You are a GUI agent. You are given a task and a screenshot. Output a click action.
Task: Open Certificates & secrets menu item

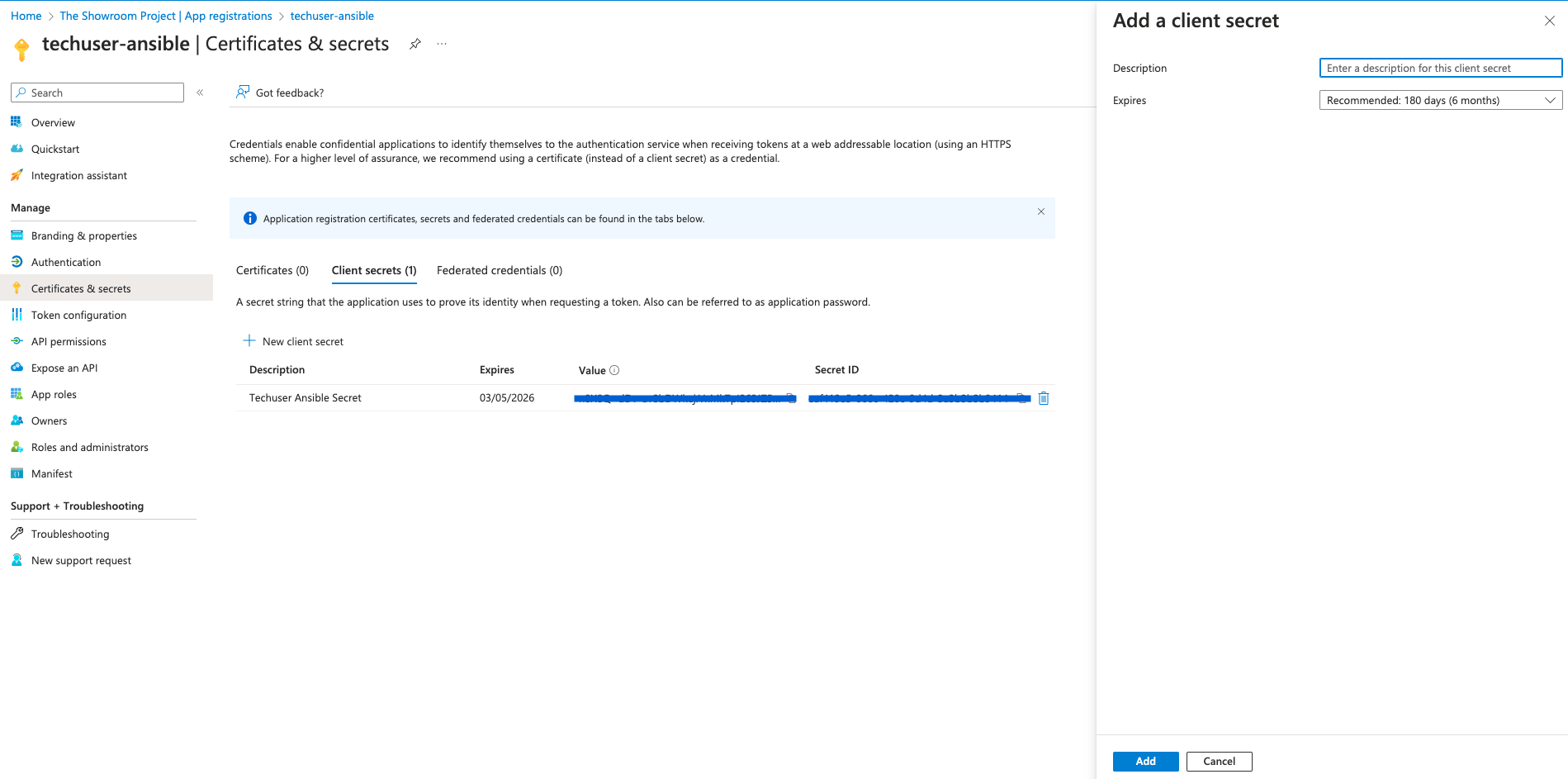107,288
